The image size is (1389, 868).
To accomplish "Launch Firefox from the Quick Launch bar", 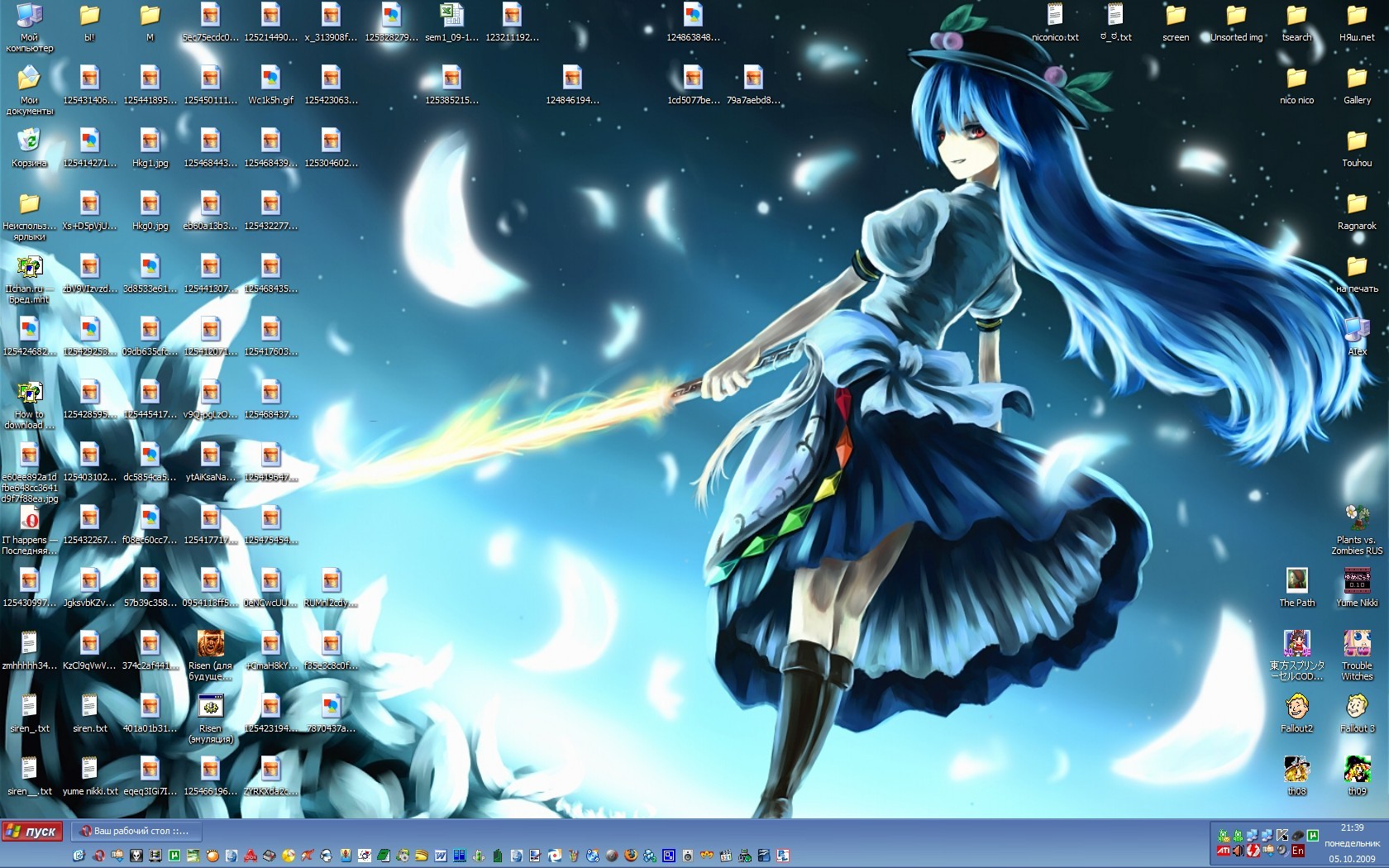I will click(x=630, y=856).
